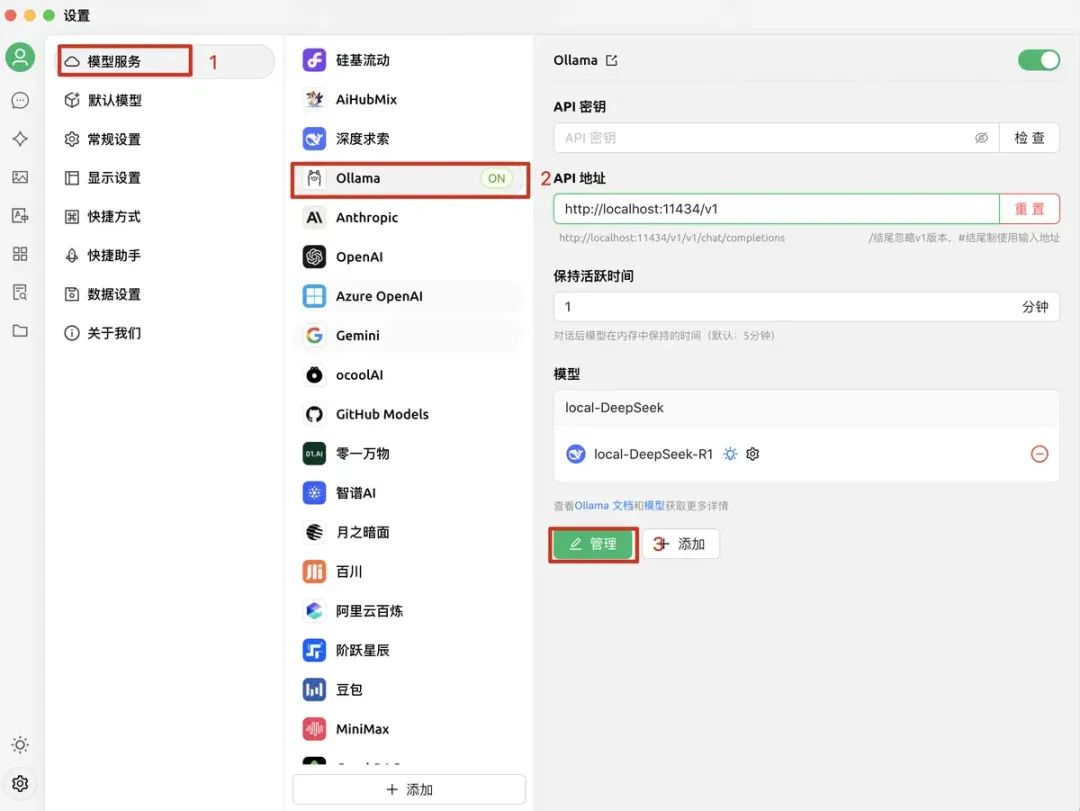Image resolution: width=1080 pixels, height=811 pixels.
Task: Select the GitHub Models provider
Action: [410, 414]
